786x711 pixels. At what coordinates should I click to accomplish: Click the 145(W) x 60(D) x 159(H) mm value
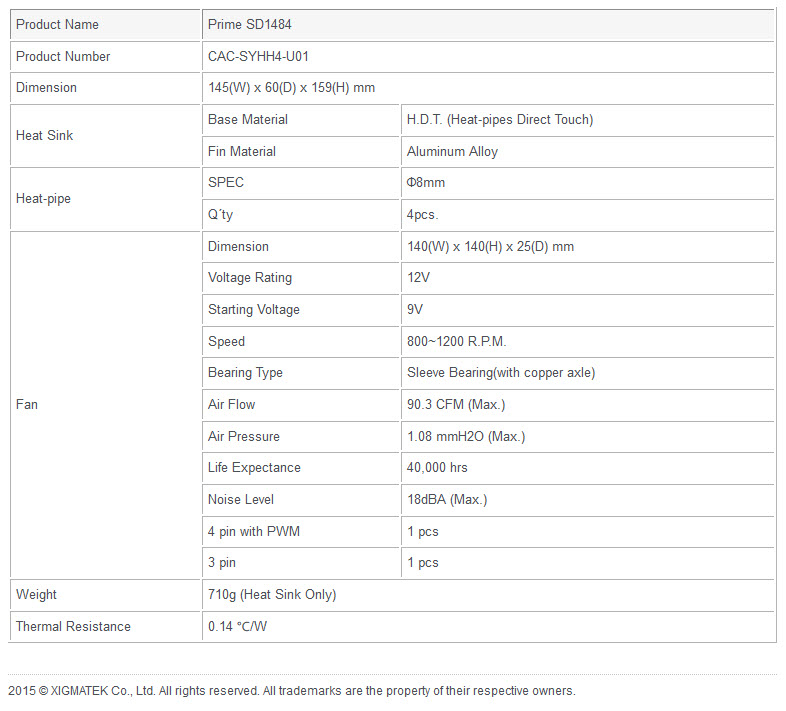point(291,88)
